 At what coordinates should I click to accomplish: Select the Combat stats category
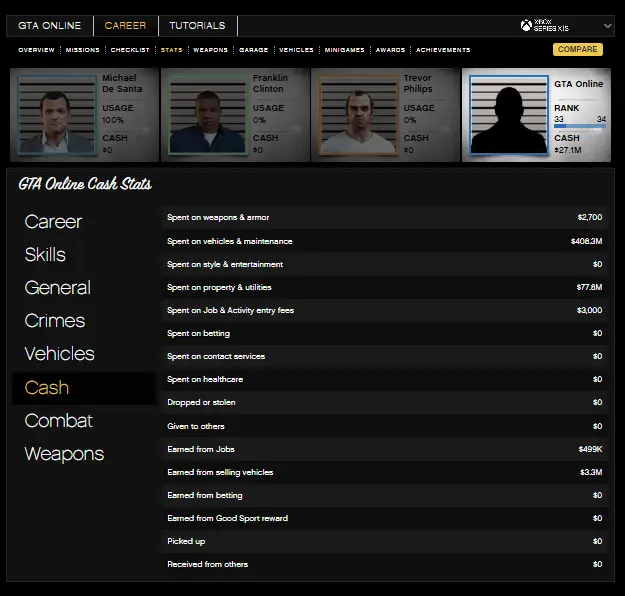point(58,421)
